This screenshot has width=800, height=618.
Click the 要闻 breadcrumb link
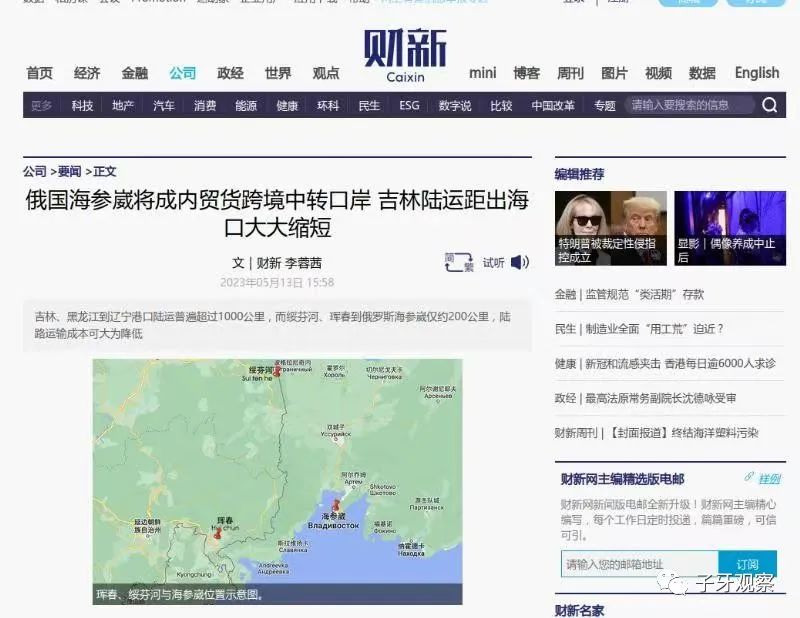[69, 171]
